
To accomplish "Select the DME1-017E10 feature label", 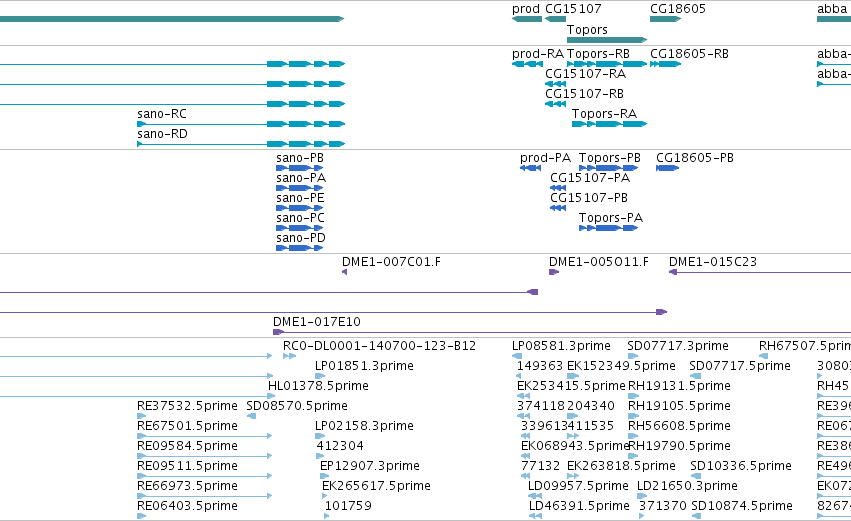I will coord(317,322).
